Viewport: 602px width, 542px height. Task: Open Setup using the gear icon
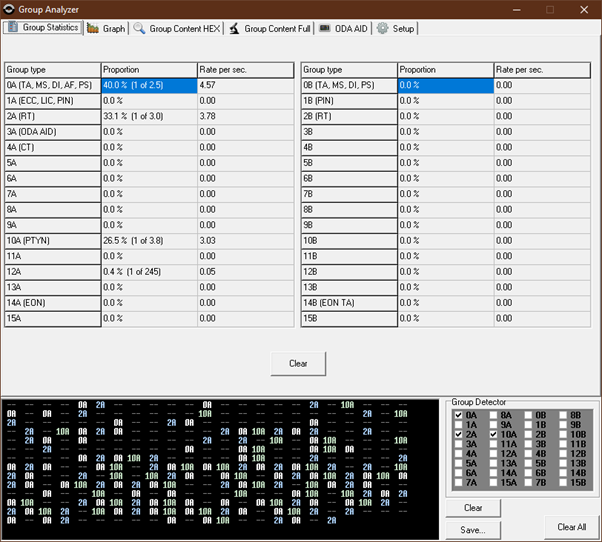(382, 28)
